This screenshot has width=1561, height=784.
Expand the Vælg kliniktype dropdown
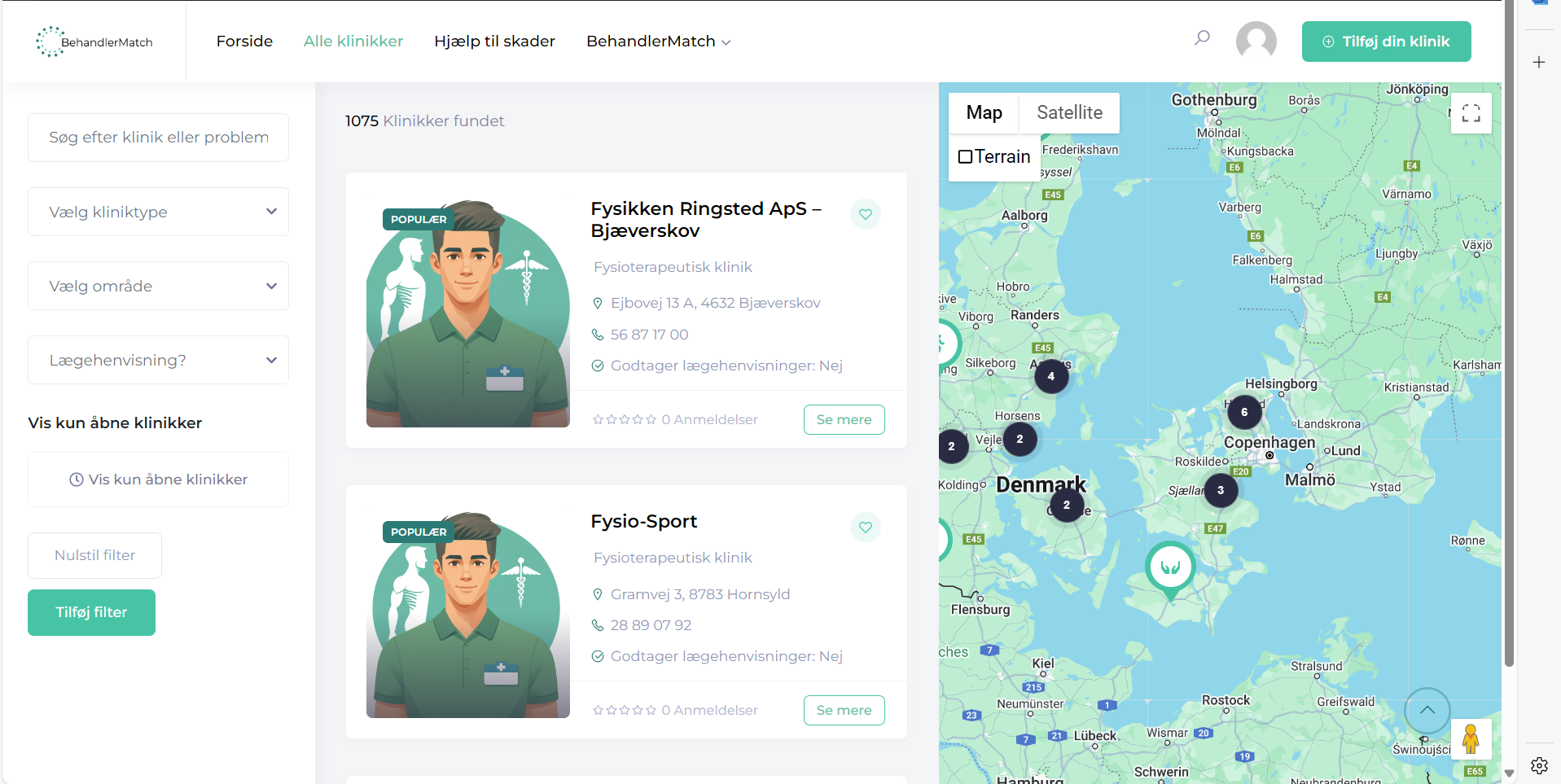[x=158, y=212]
